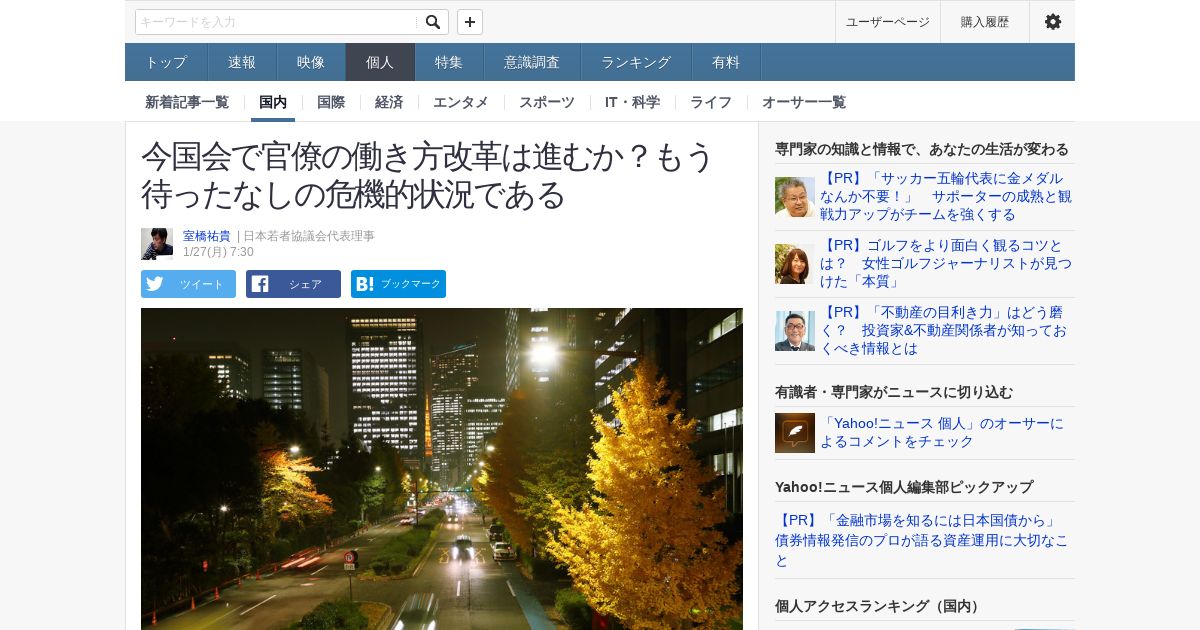Screen dimensions: 1200x630
Task: Click 個人アクセスランキング（国内） heading
Action: click(879, 606)
